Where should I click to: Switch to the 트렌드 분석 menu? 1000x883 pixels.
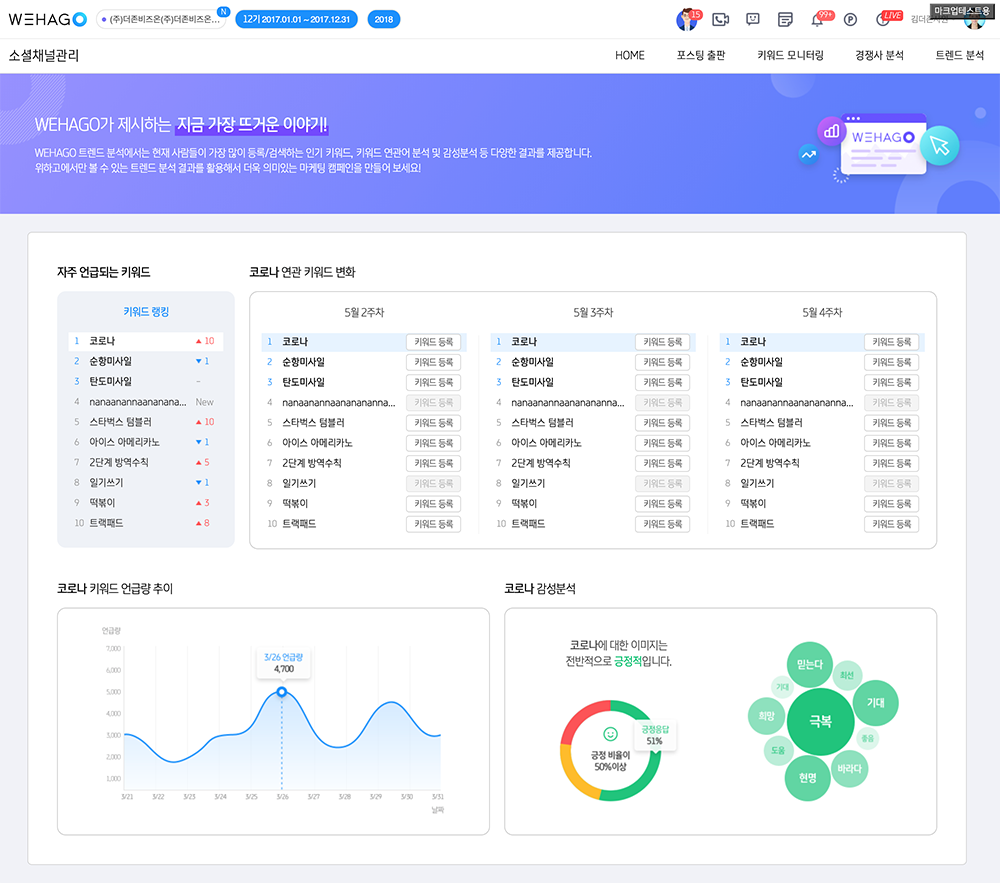coord(959,55)
